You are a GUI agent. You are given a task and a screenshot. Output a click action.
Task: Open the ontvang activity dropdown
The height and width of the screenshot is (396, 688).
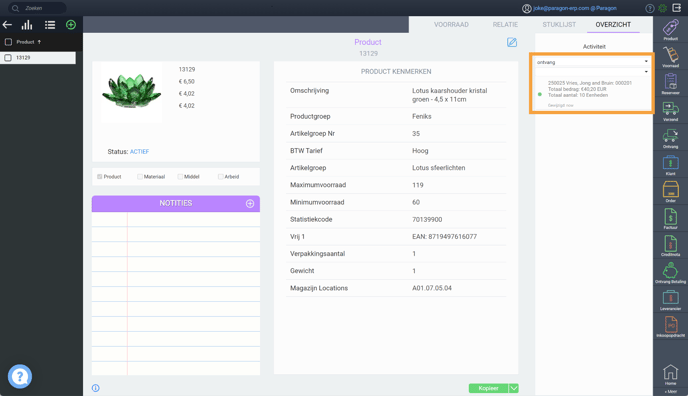click(592, 62)
